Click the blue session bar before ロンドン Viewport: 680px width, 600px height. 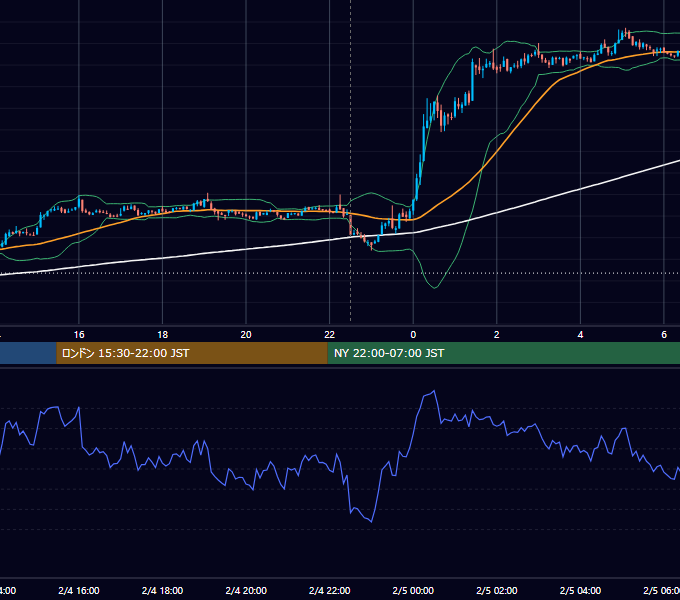pos(28,353)
